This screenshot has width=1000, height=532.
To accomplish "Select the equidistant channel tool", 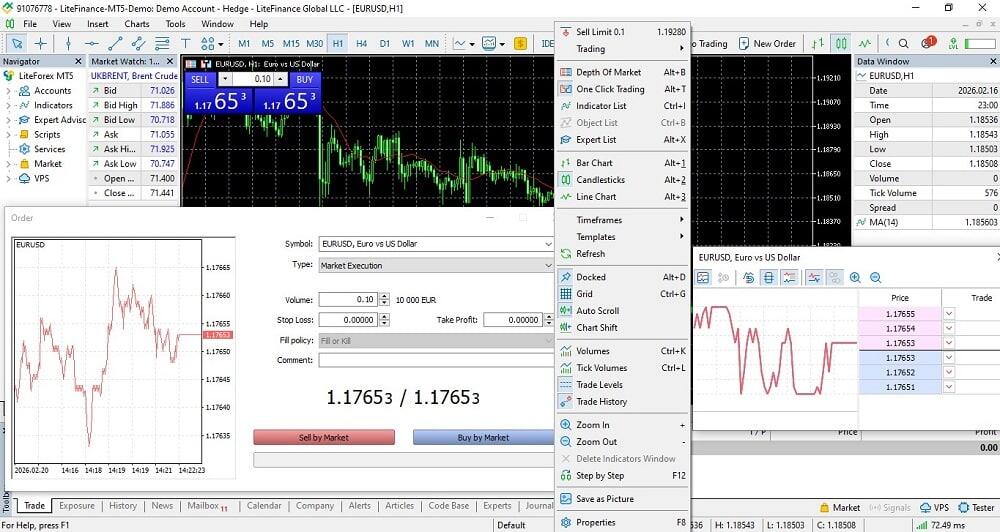I will [138, 43].
